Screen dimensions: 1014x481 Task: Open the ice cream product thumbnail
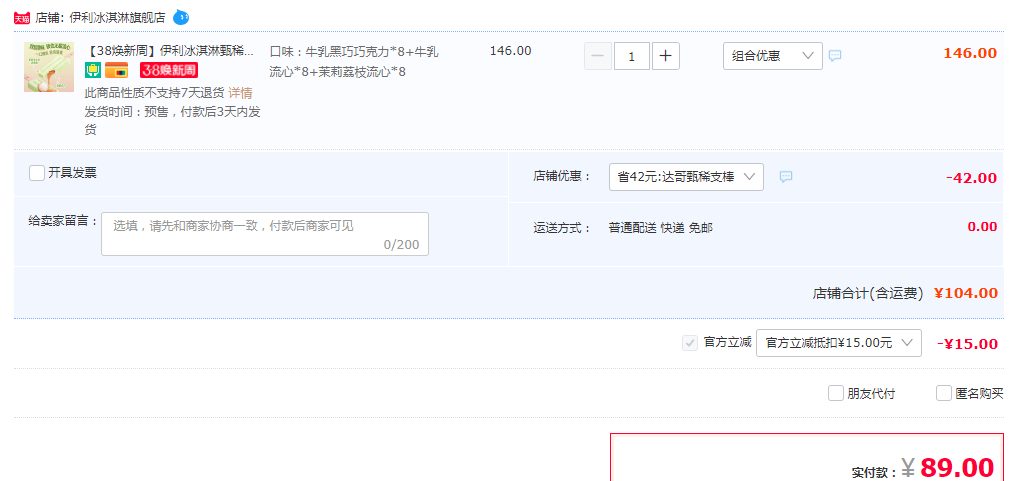pos(49,67)
